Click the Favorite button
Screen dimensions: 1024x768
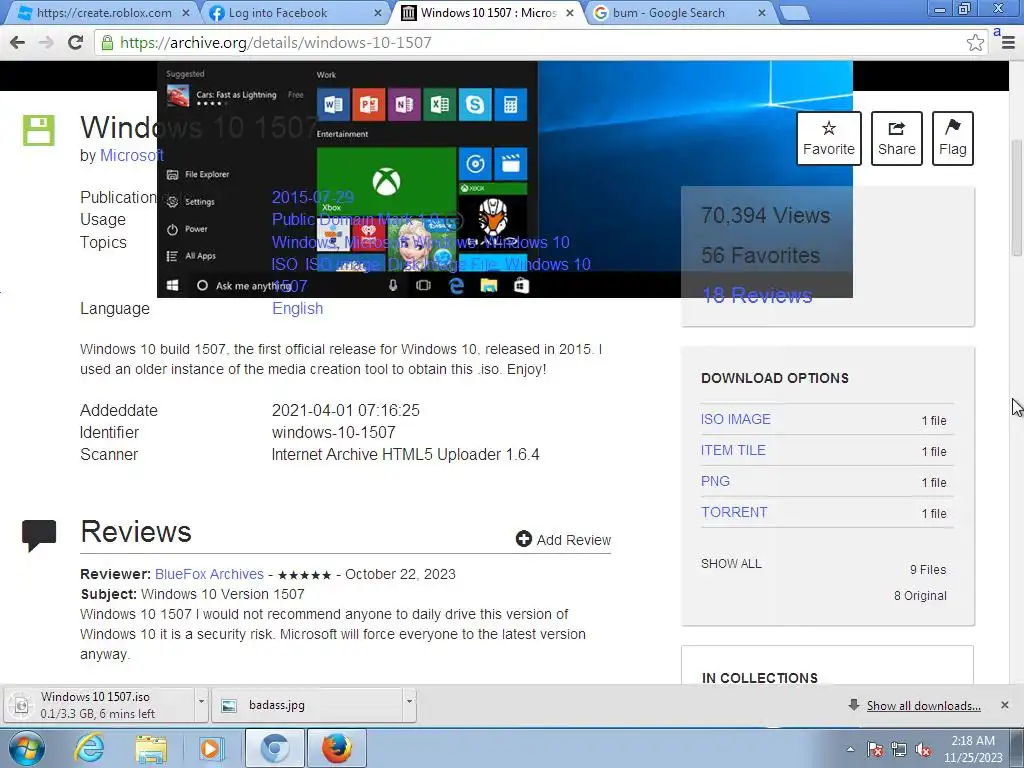point(829,138)
